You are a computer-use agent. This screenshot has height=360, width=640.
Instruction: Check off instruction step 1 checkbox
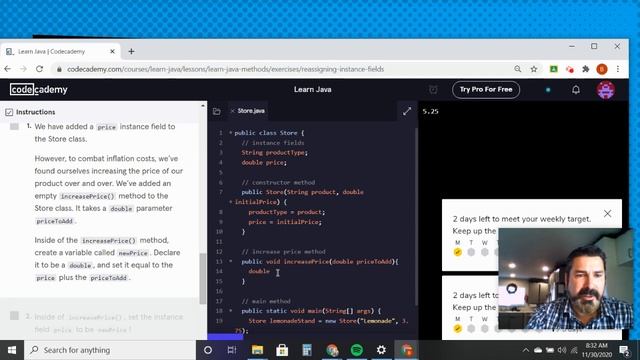coord(14,127)
